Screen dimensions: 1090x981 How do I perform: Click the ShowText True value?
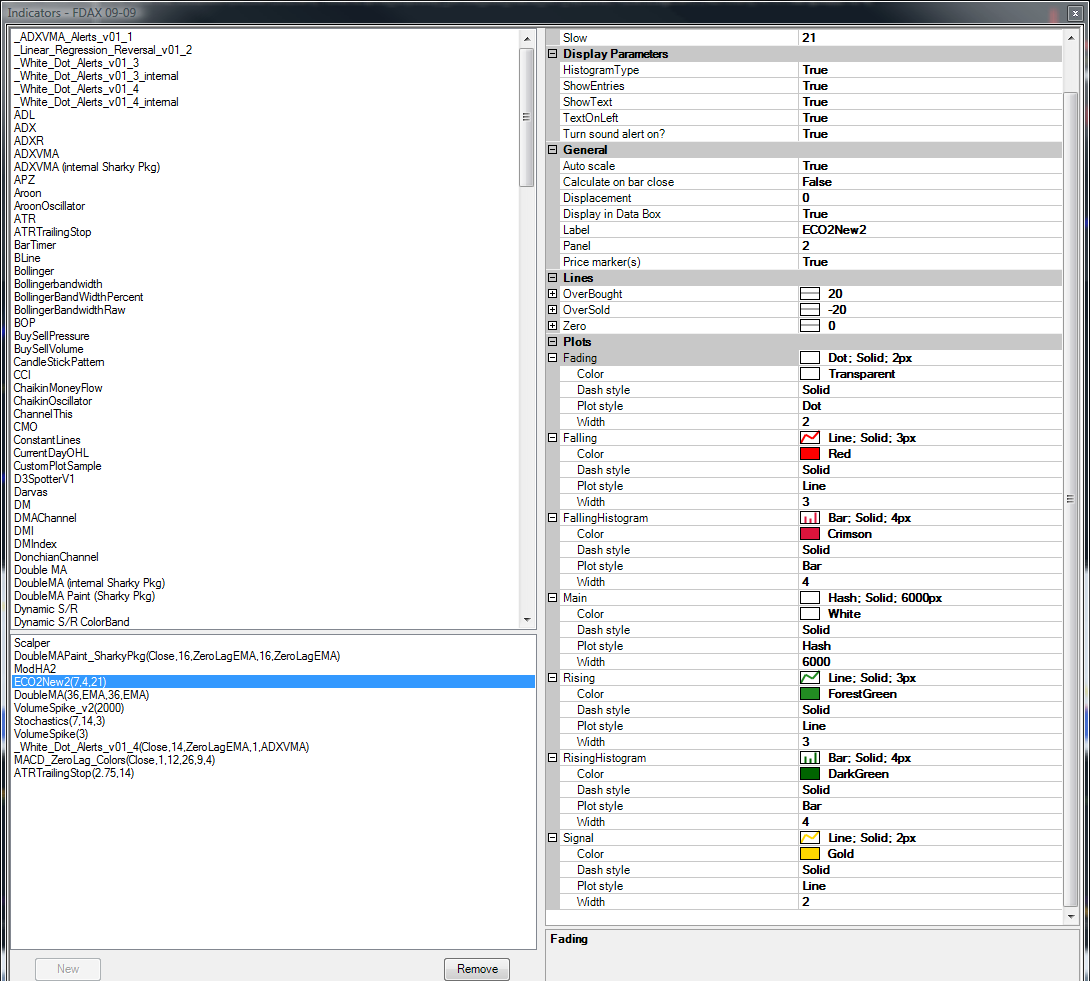[x=930, y=102]
